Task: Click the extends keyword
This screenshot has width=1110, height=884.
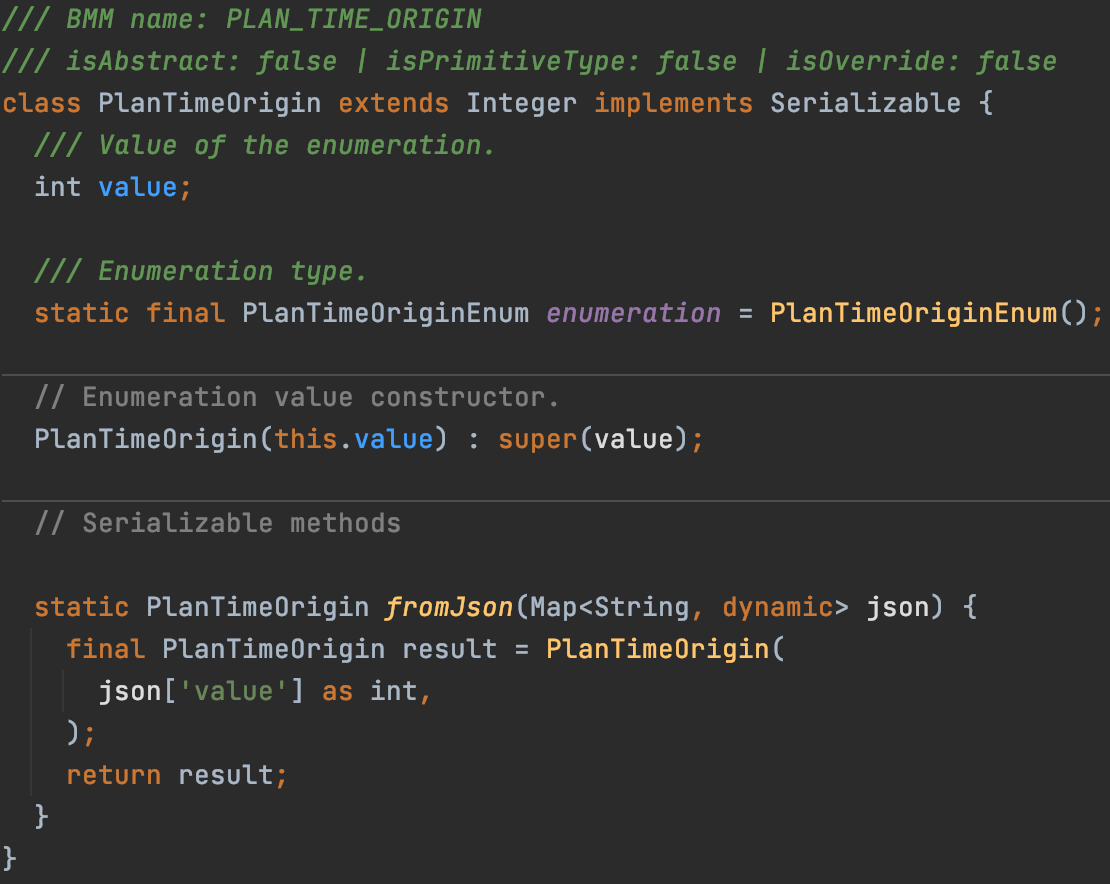Action: 393,103
